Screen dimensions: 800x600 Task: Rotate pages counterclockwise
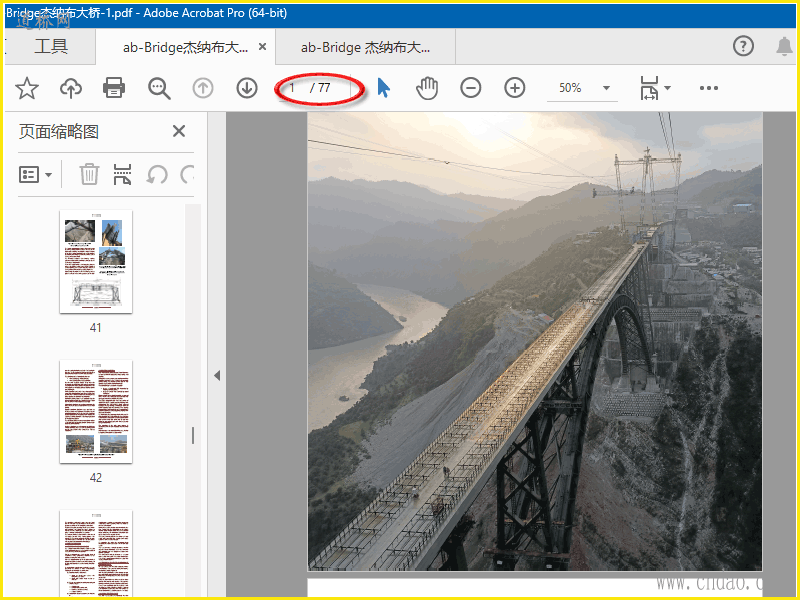[x=157, y=174]
